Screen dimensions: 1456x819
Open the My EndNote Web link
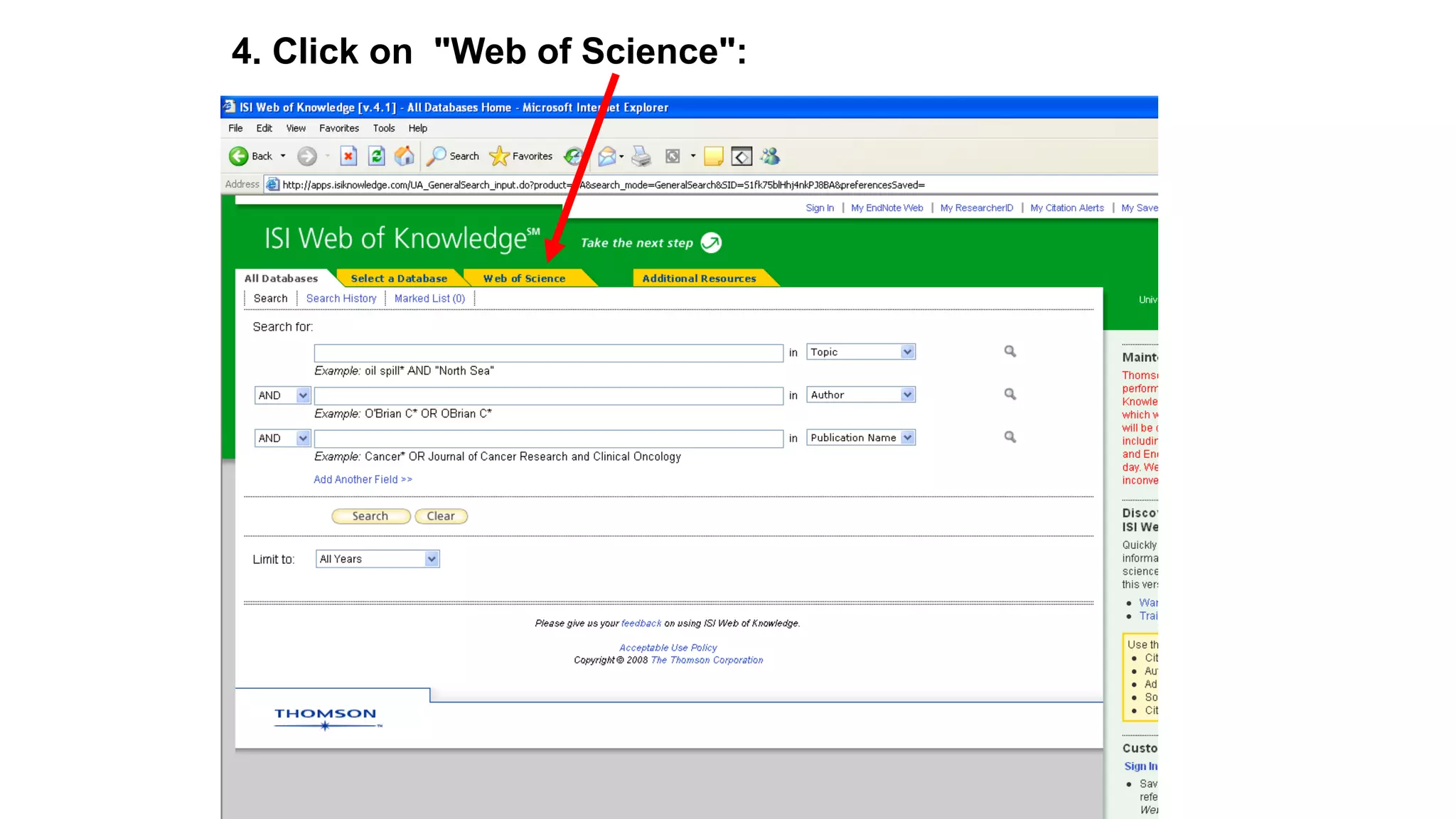887,208
